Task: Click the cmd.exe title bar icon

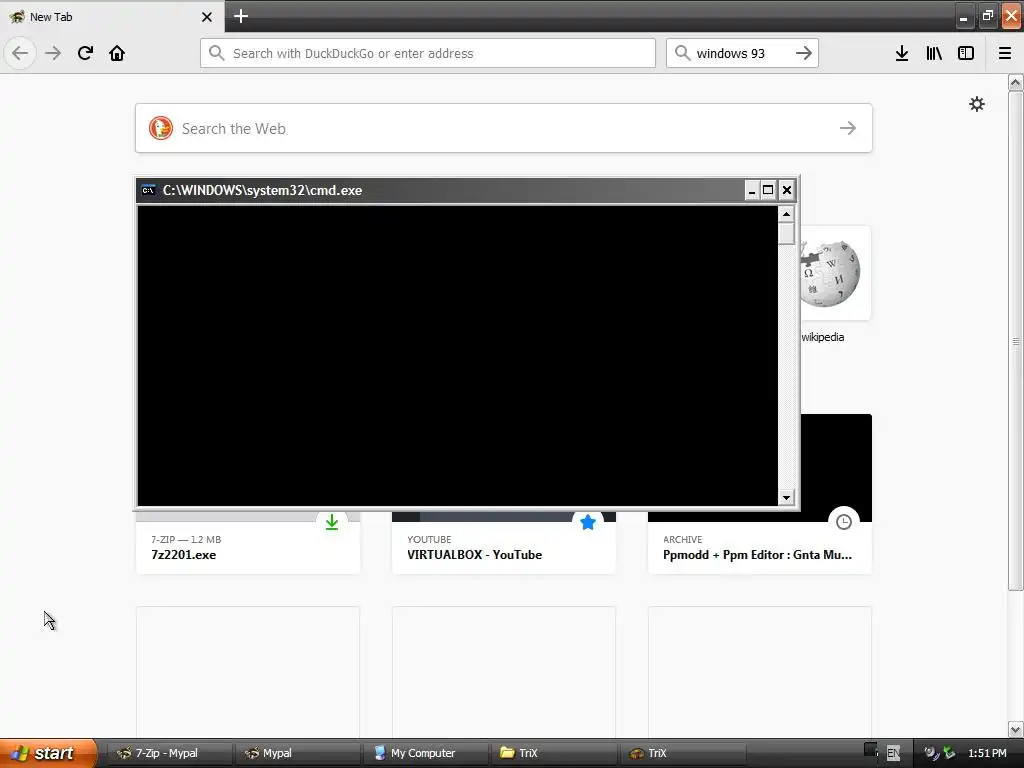Action: point(148,190)
